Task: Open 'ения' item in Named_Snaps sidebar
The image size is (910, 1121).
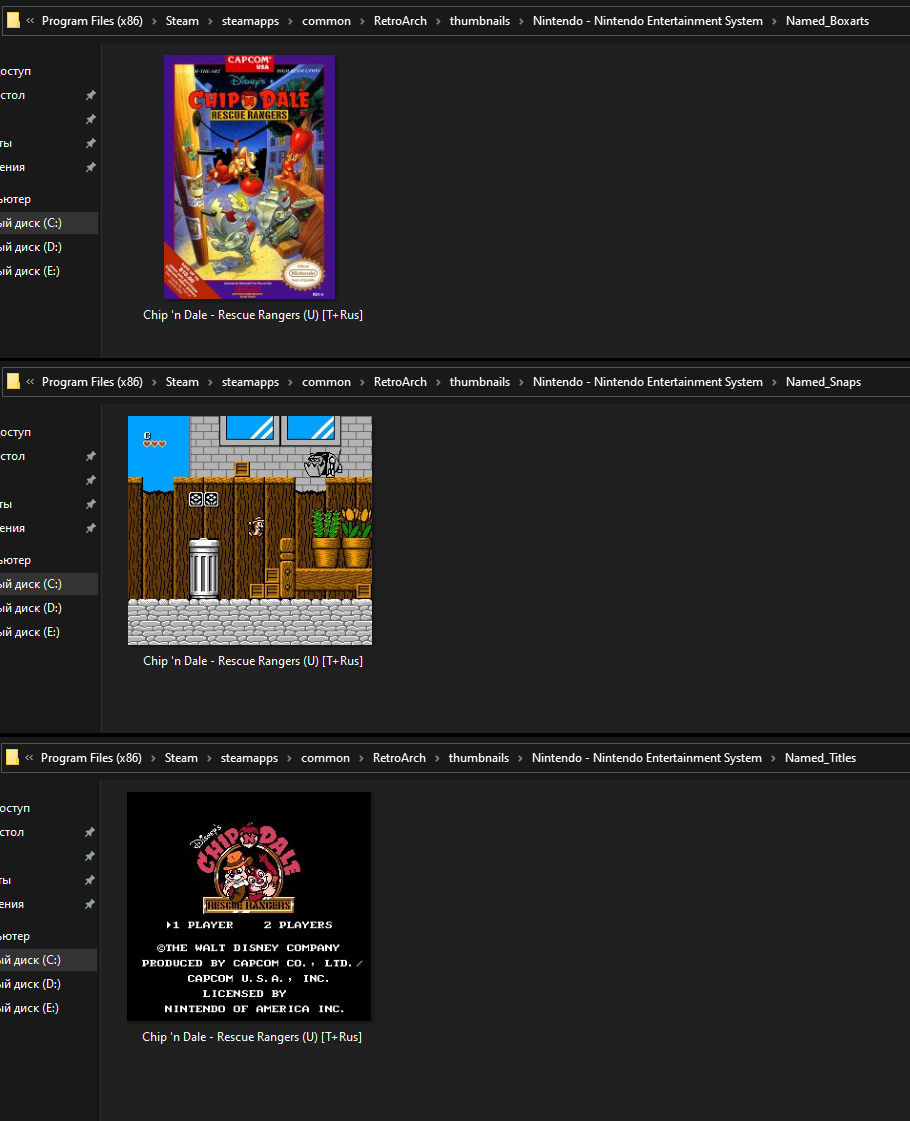Action: tap(13, 528)
